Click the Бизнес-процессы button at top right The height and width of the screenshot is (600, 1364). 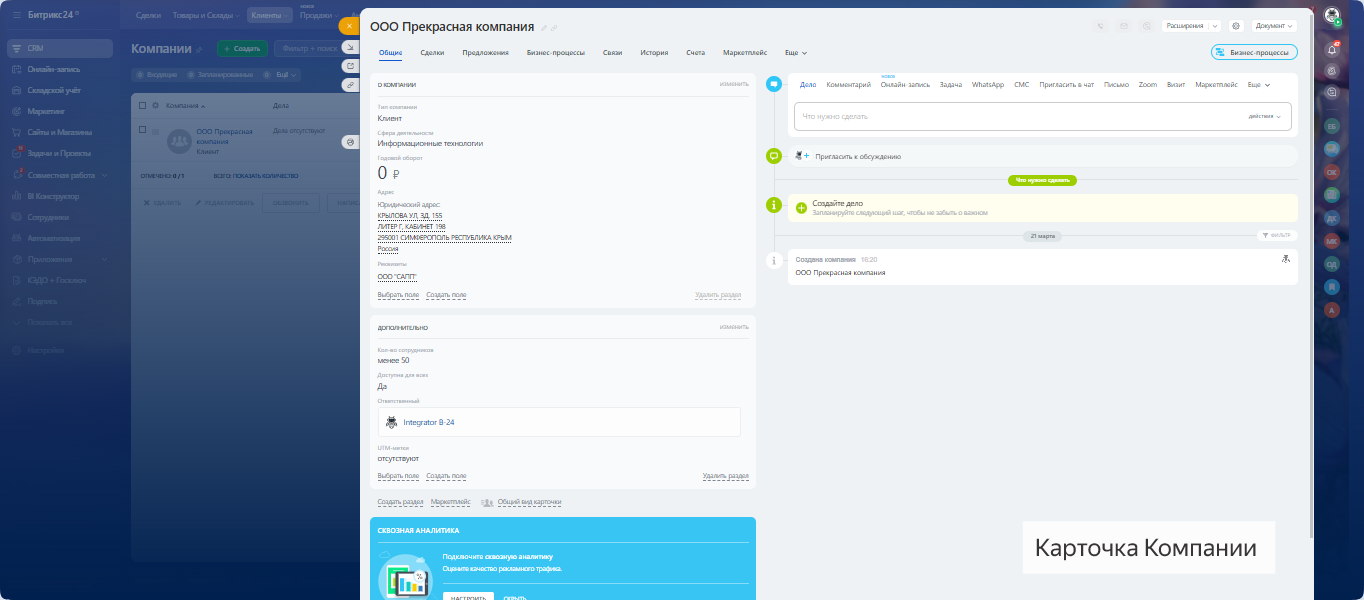pos(1254,53)
